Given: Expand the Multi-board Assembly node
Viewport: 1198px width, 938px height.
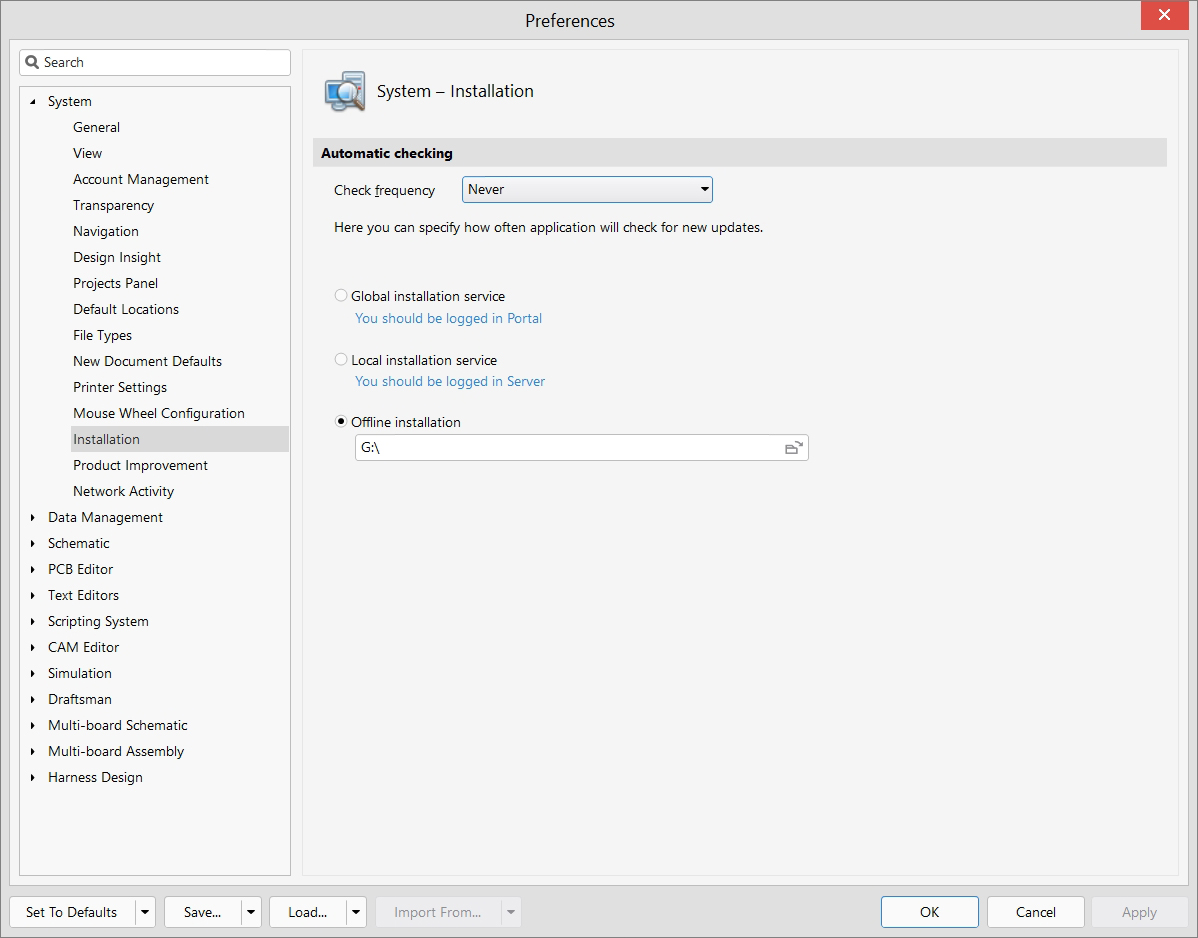Looking at the screenshot, I should 32,751.
